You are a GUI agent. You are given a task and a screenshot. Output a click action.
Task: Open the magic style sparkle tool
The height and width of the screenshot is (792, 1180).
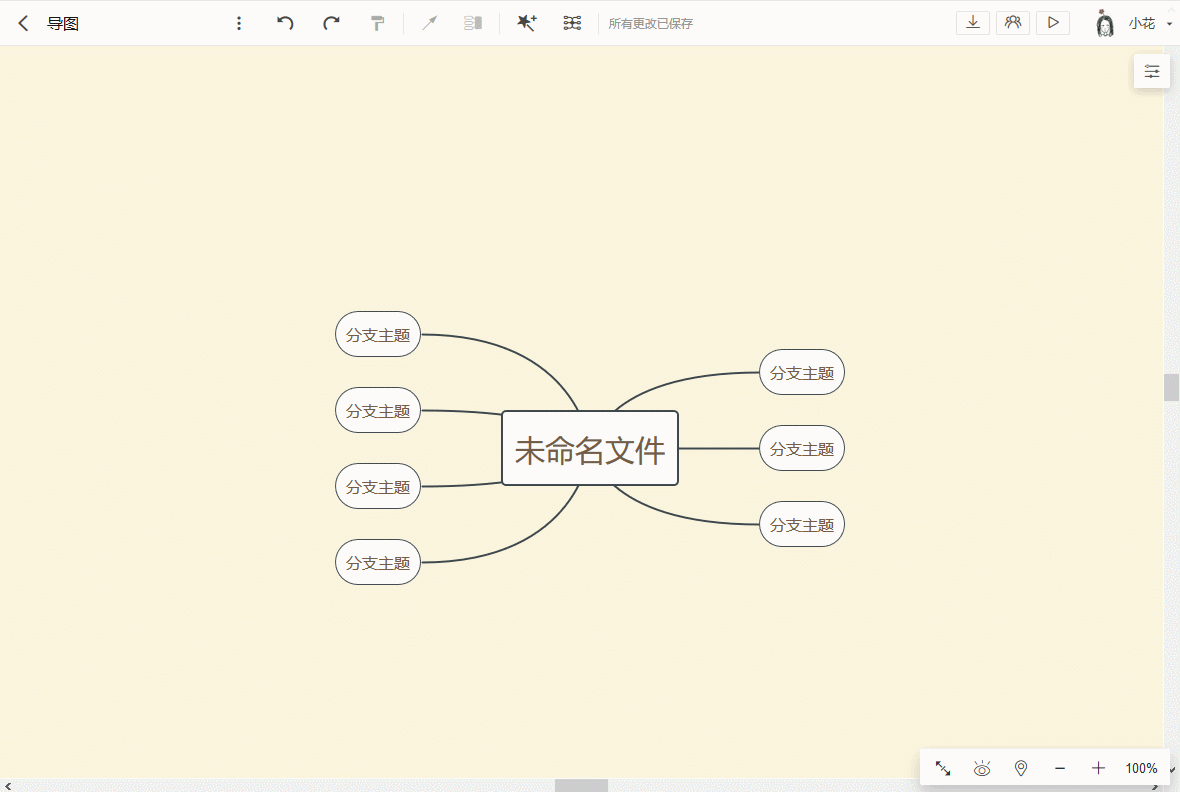(x=527, y=23)
